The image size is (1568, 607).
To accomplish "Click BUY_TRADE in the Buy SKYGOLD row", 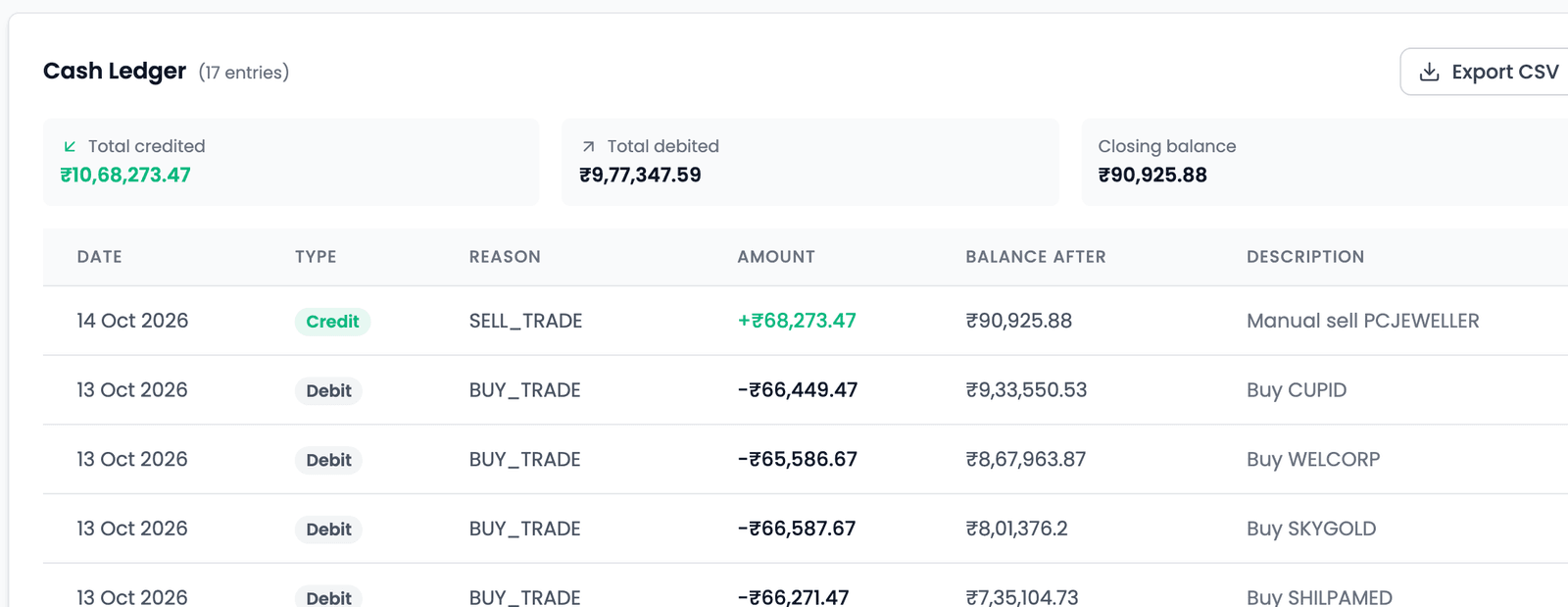I will pos(524,530).
